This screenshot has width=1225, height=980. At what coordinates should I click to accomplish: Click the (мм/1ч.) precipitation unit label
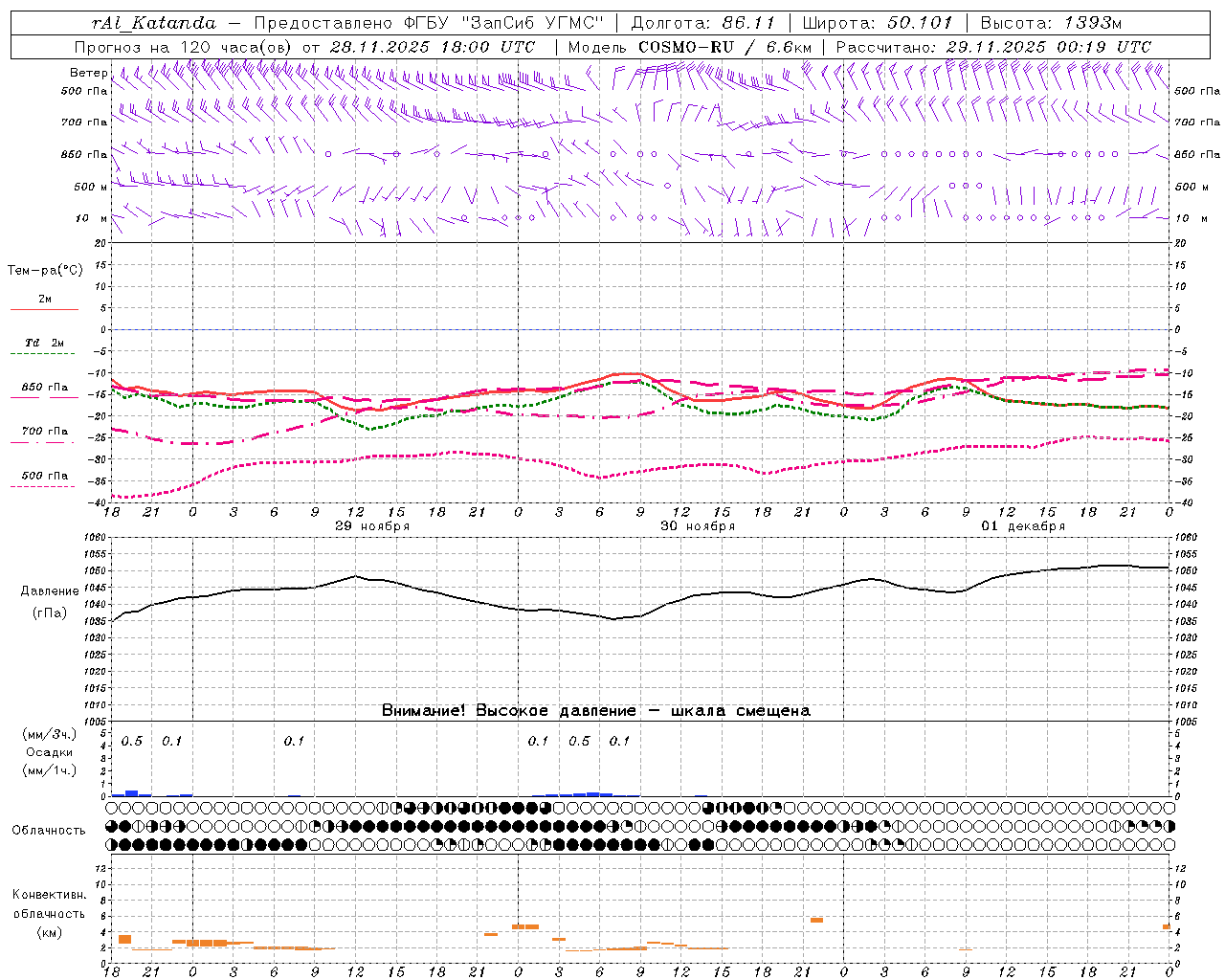[x=49, y=770]
